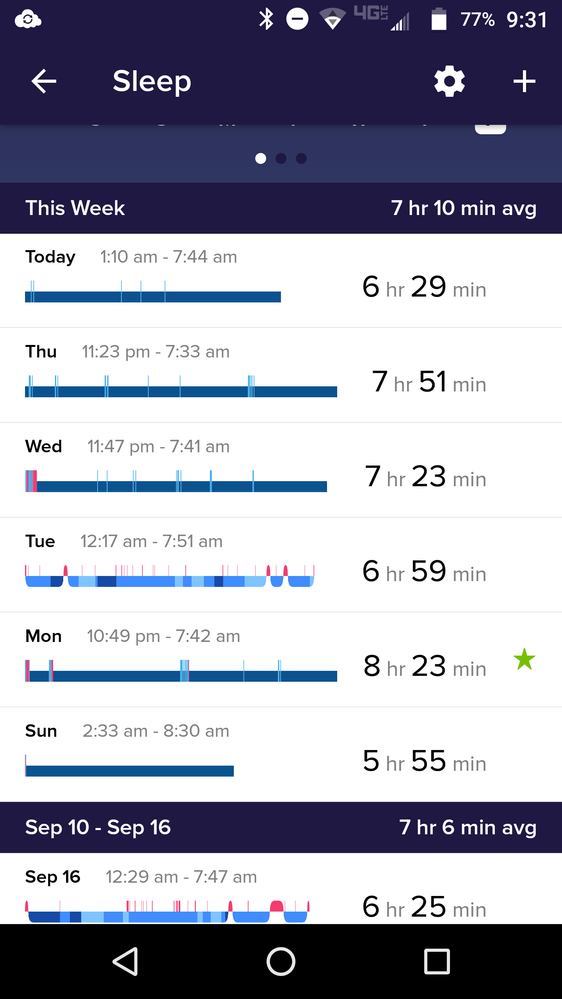Viewport: 562px width, 999px height.
Task: Open Sun 5 hr 55 min entry
Action: (281, 754)
